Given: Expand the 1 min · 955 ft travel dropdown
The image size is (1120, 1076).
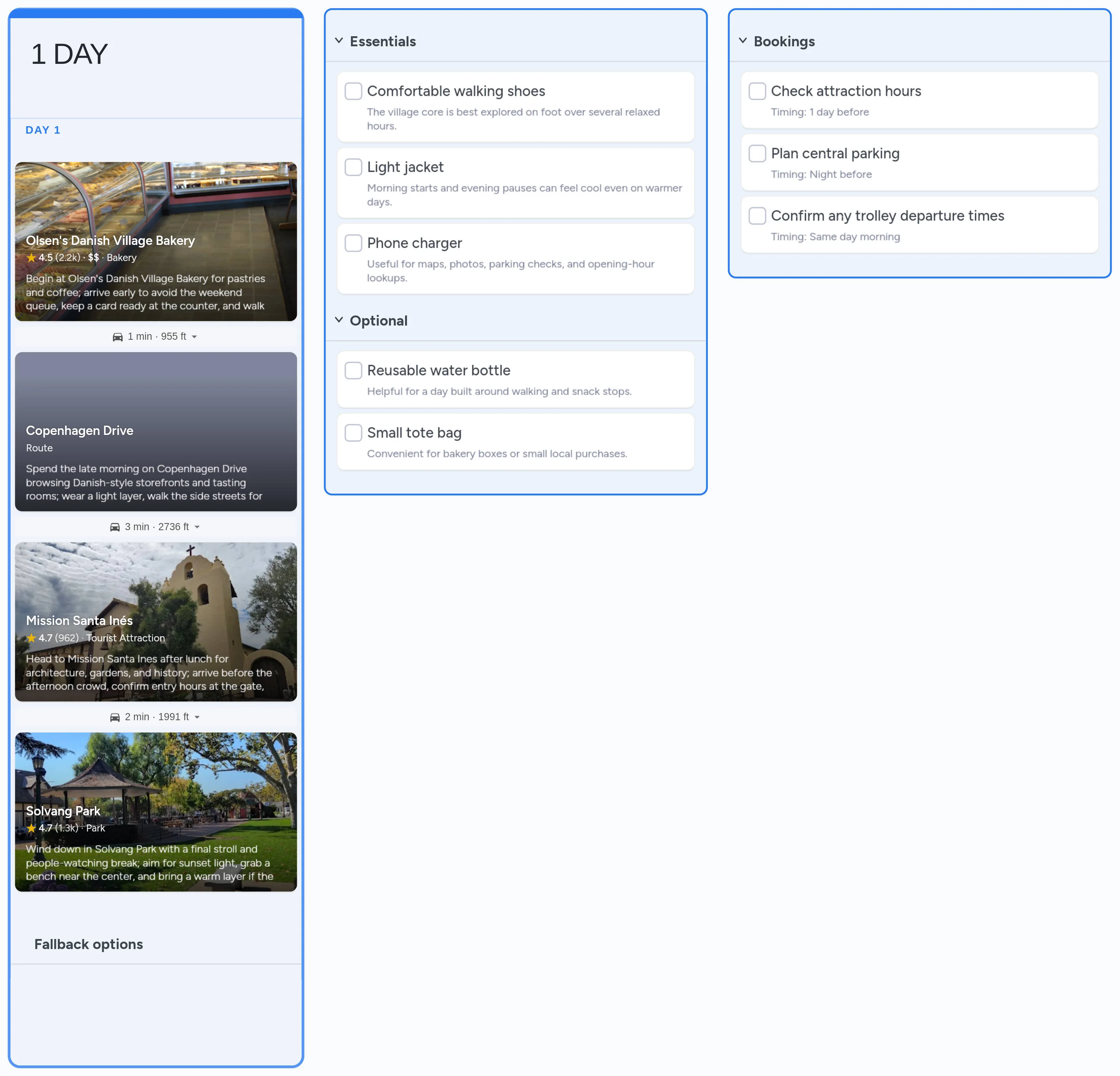Looking at the screenshot, I should coord(194,336).
